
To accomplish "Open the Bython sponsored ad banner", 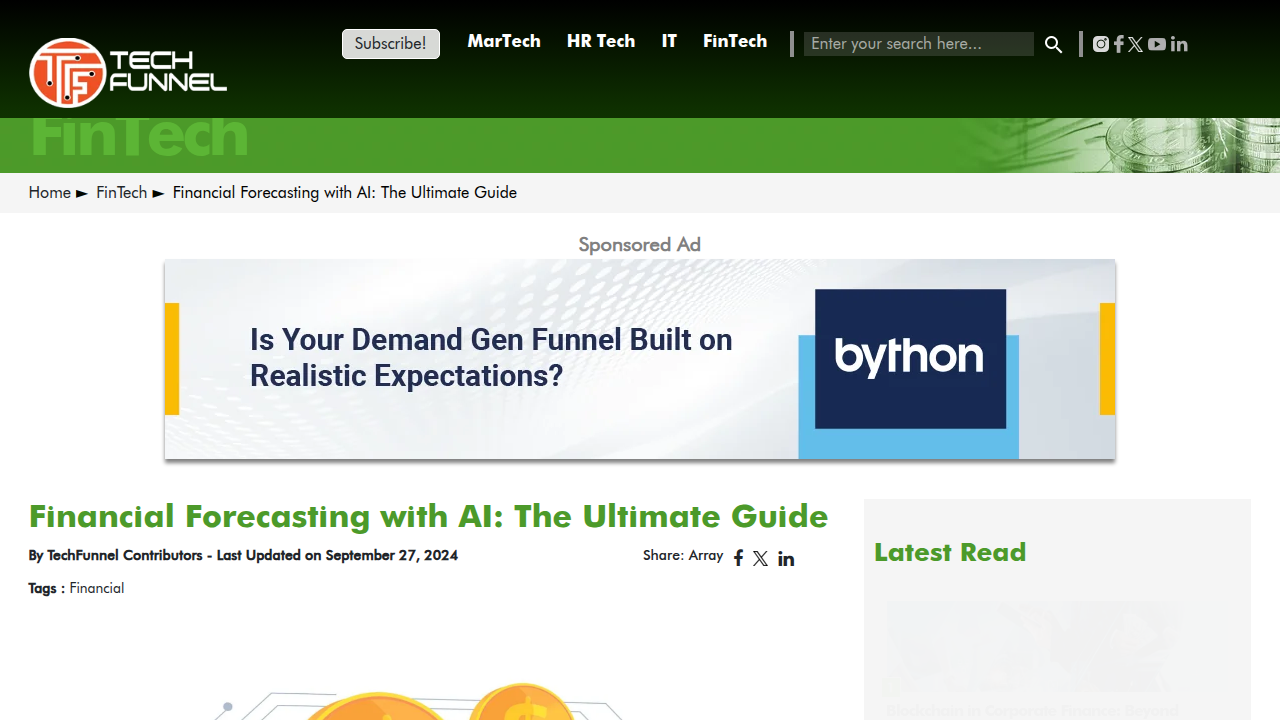I will click(x=640, y=359).
